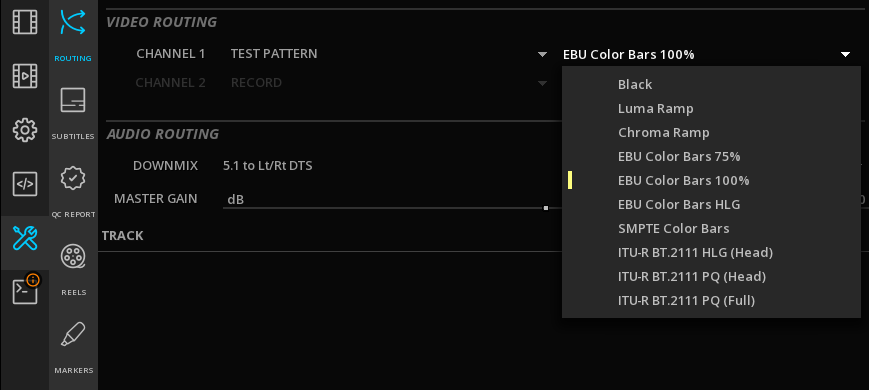Viewport: 869px width, 390px height.
Task: Open the settings gear icon
Action: 25,130
